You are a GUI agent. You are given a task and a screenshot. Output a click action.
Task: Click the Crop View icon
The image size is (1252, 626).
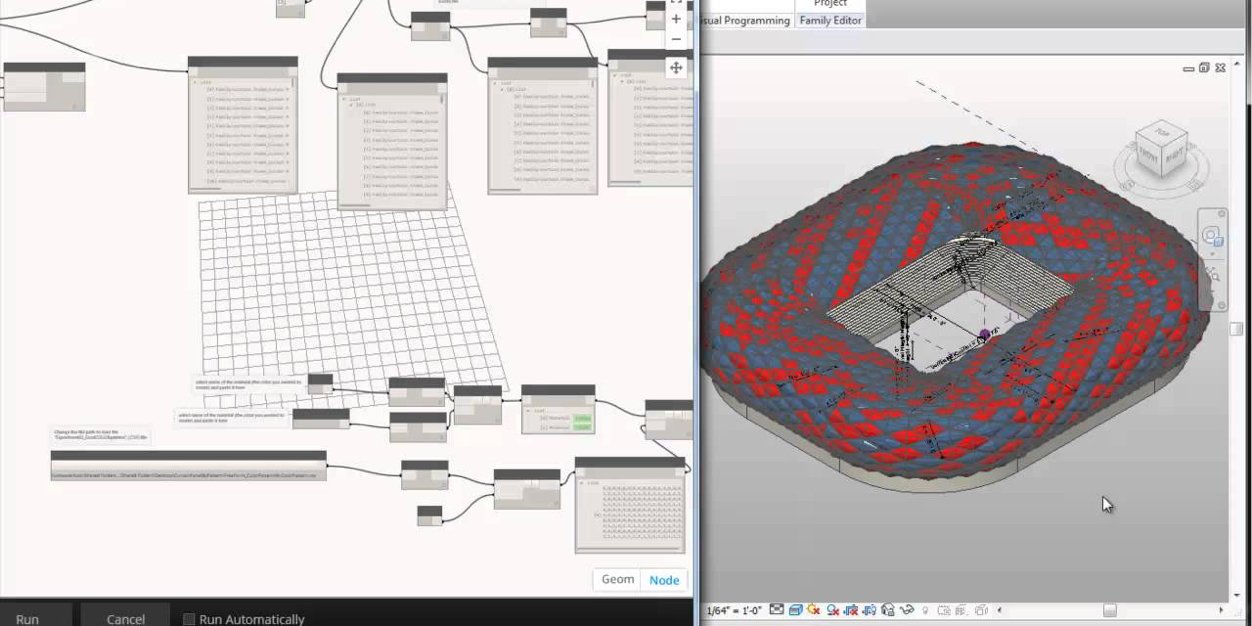click(x=850, y=609)
